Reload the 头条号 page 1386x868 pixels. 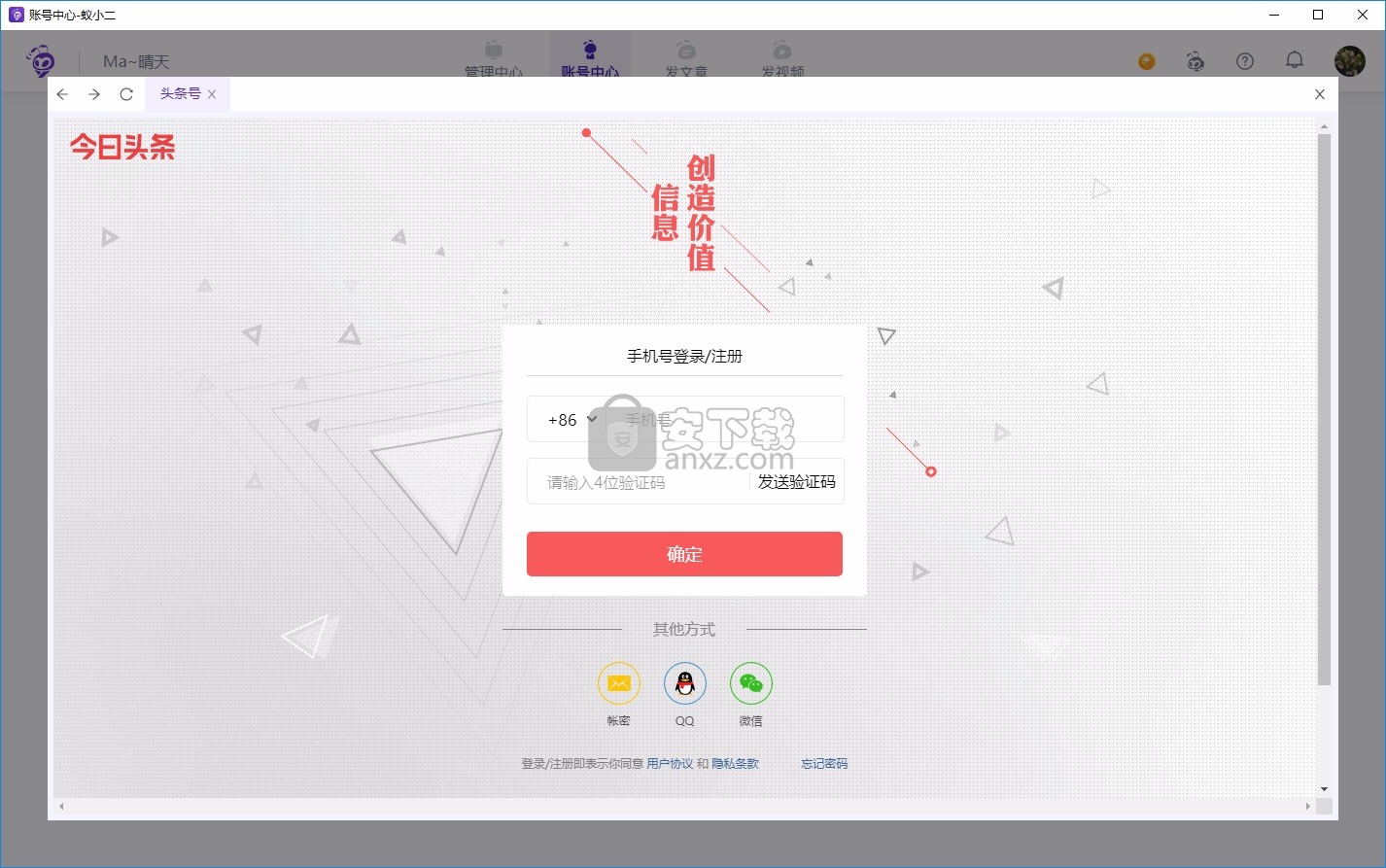[126, 94]
